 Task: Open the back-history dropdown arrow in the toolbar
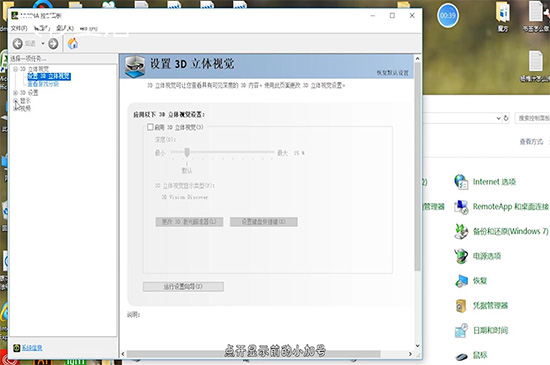[x=43, y=44]
